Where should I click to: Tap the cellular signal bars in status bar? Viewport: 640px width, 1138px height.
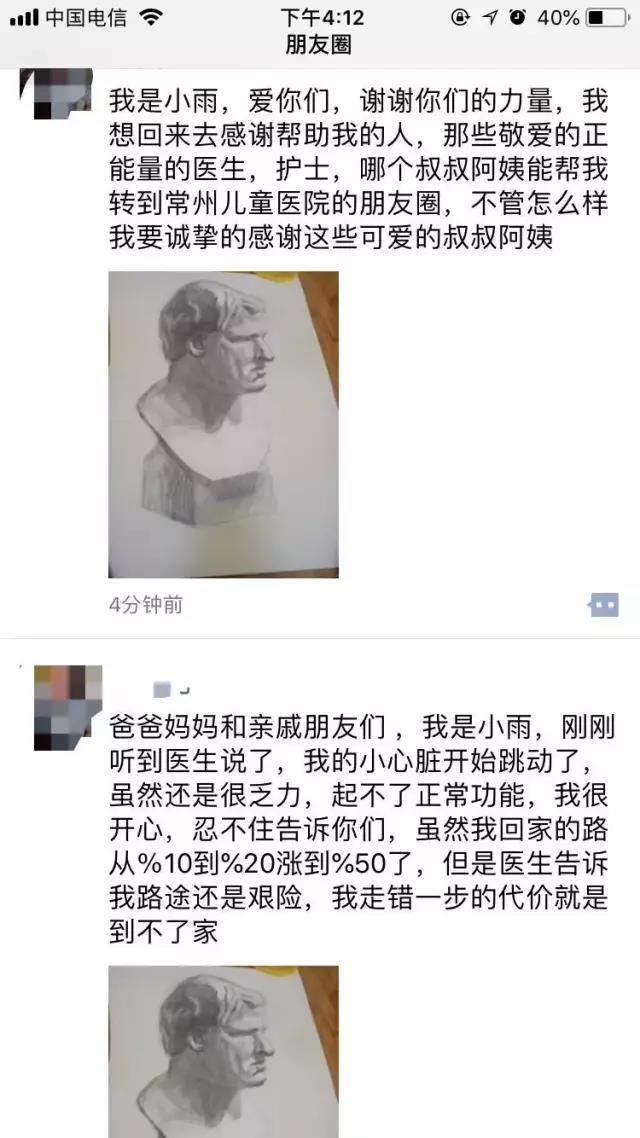coord(24,18)
